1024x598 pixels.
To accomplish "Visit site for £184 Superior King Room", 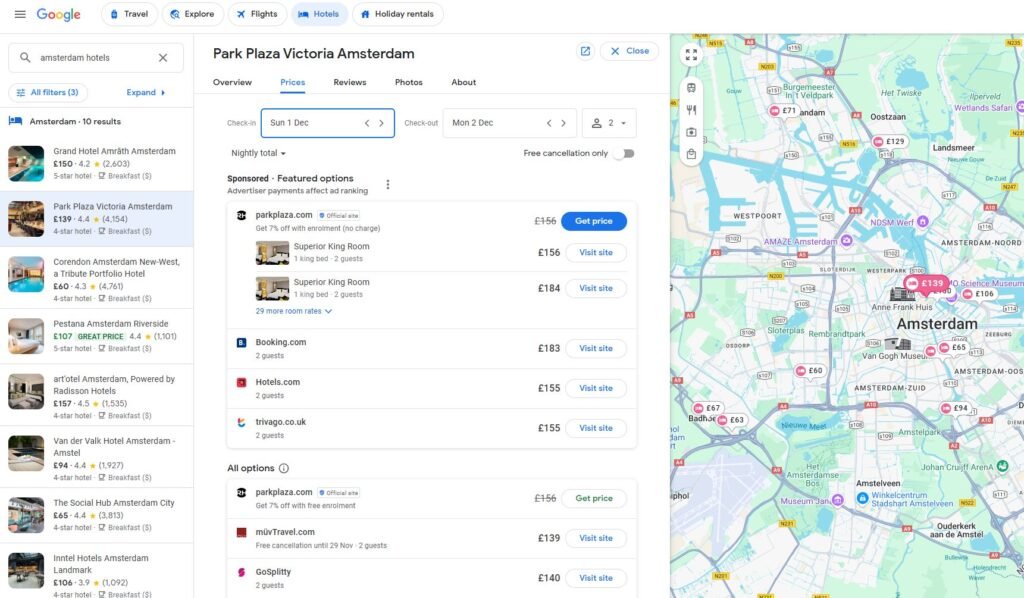I will (x=596, y=289).
